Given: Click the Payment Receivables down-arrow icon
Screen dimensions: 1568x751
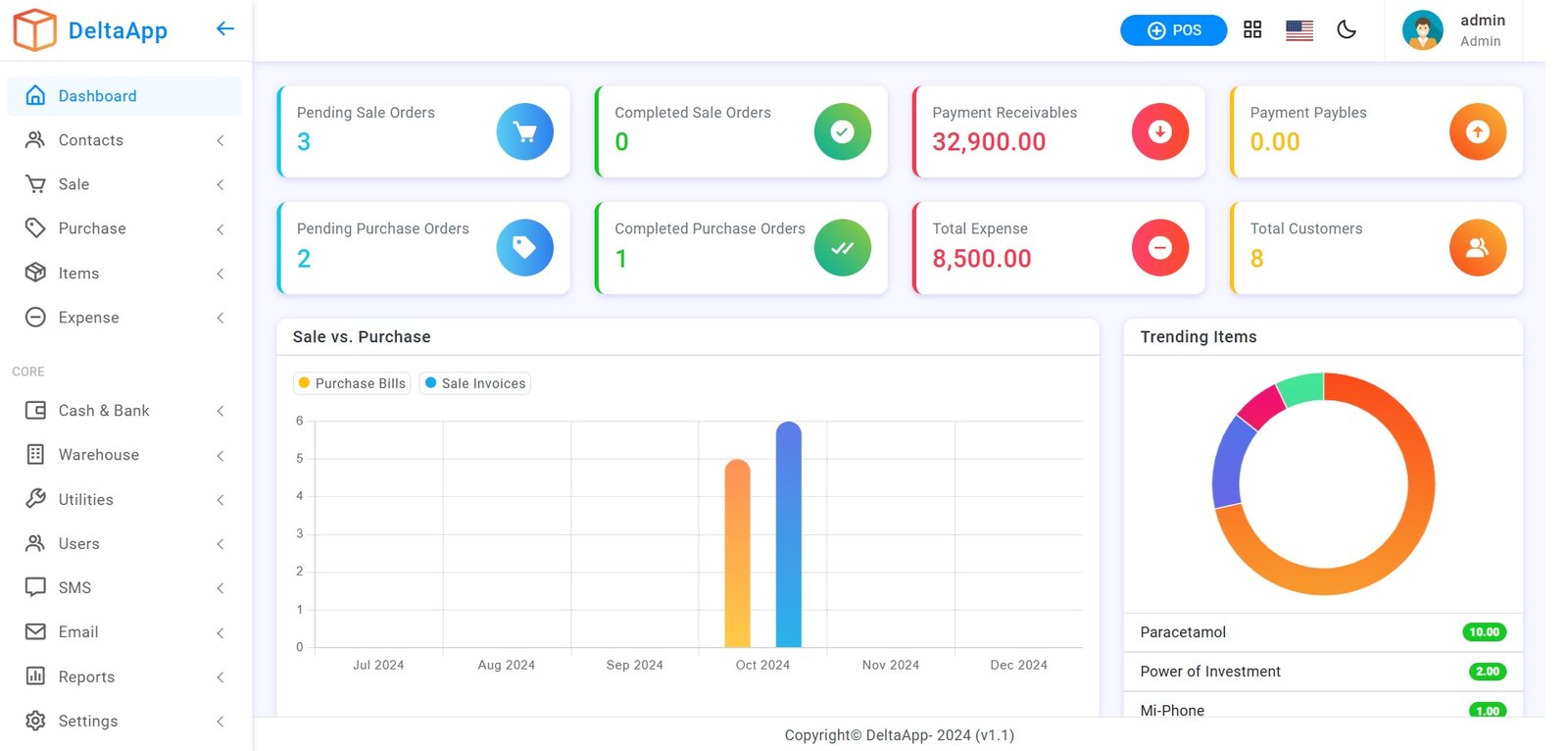Looking at the screenshot, I should pos(1159,131).
